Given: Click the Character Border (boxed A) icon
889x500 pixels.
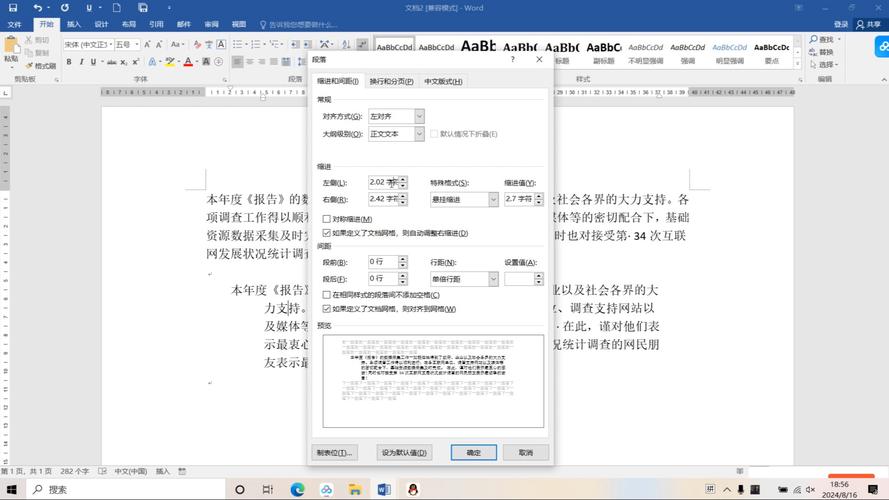Looking at the screenshot, I should coord(221,44).
